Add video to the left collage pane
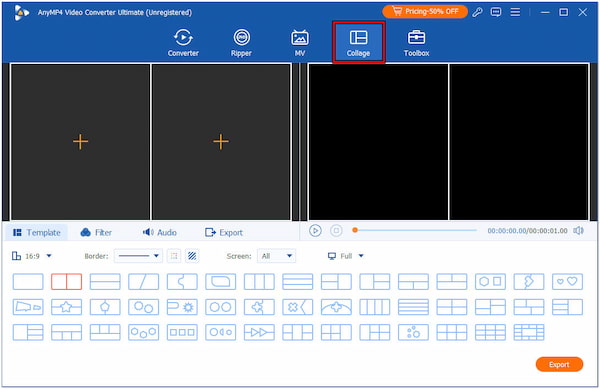The width and height of the screenshot is (600, 389). [x=80, y=142]
